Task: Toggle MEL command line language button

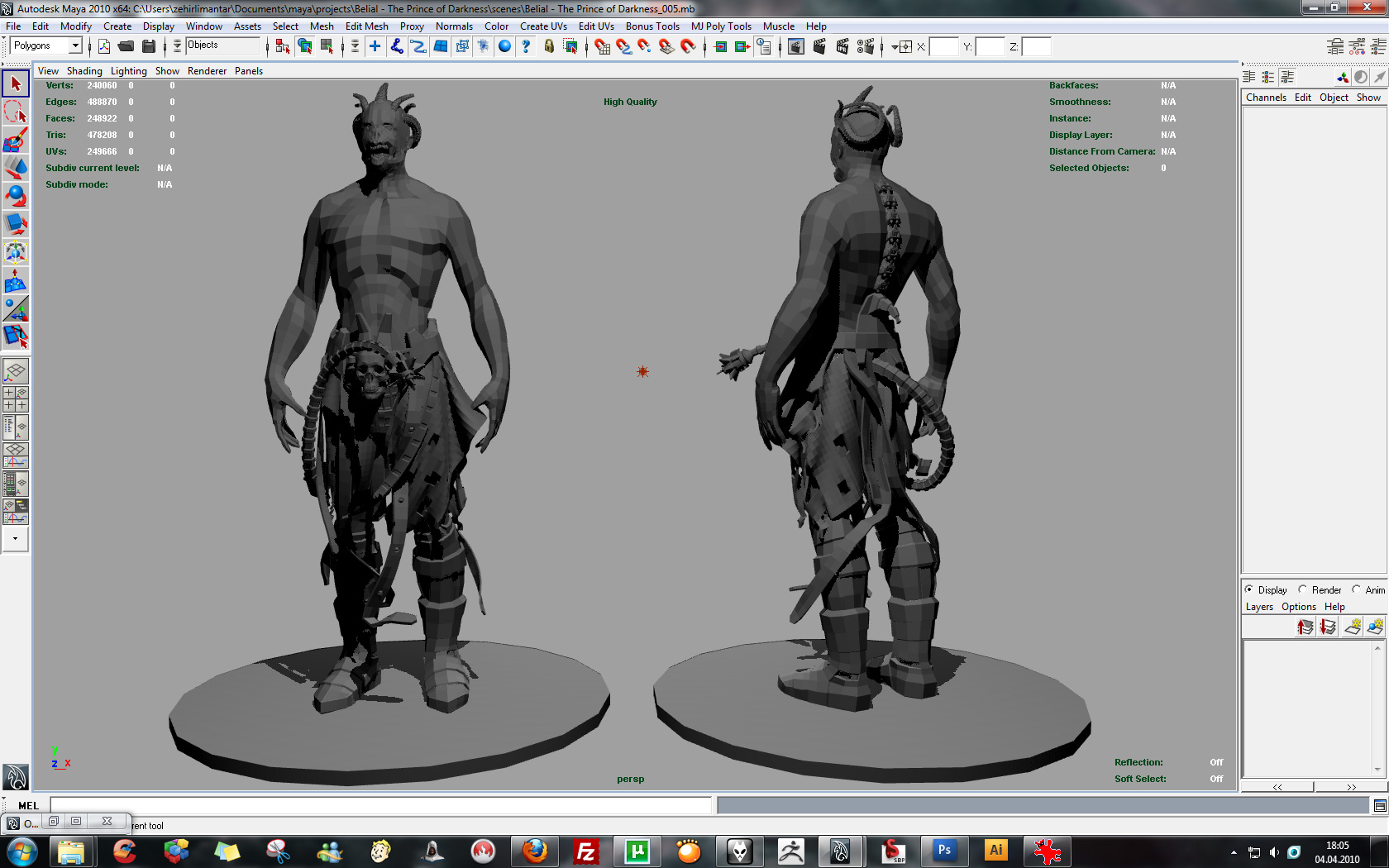Action: coord(29,805)
